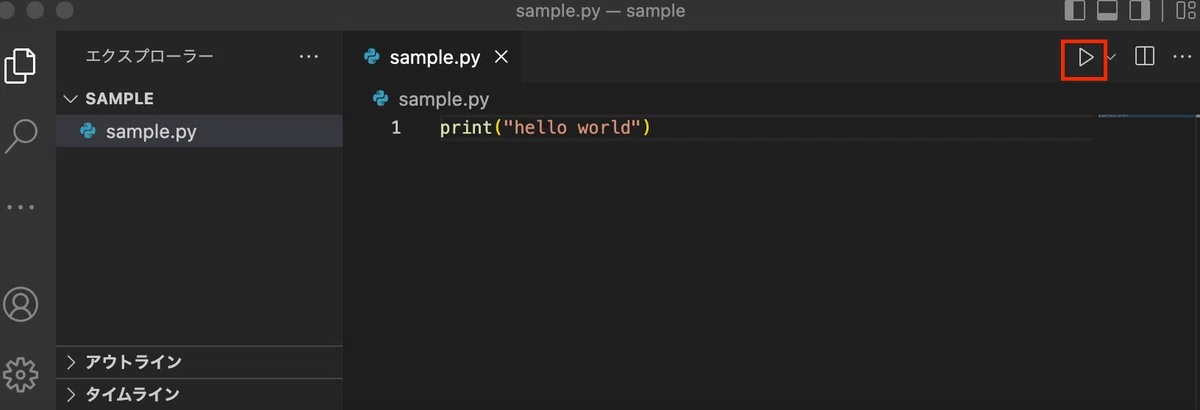Image resolution: width=1200 pixels, height=410 pixels.
Task: Open sample.py in the explorer tree
Action: tap(199, 131)
